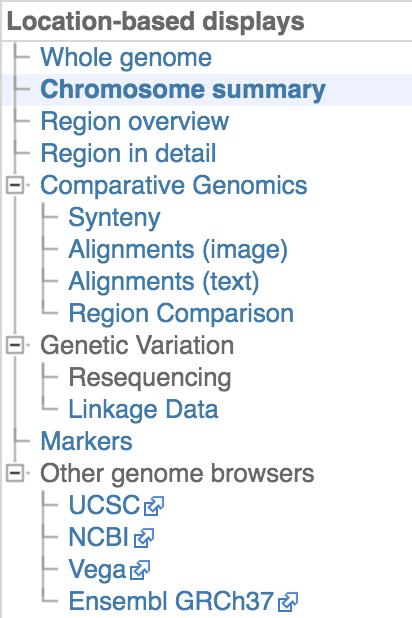Select Region Comparison

point(181,313)
